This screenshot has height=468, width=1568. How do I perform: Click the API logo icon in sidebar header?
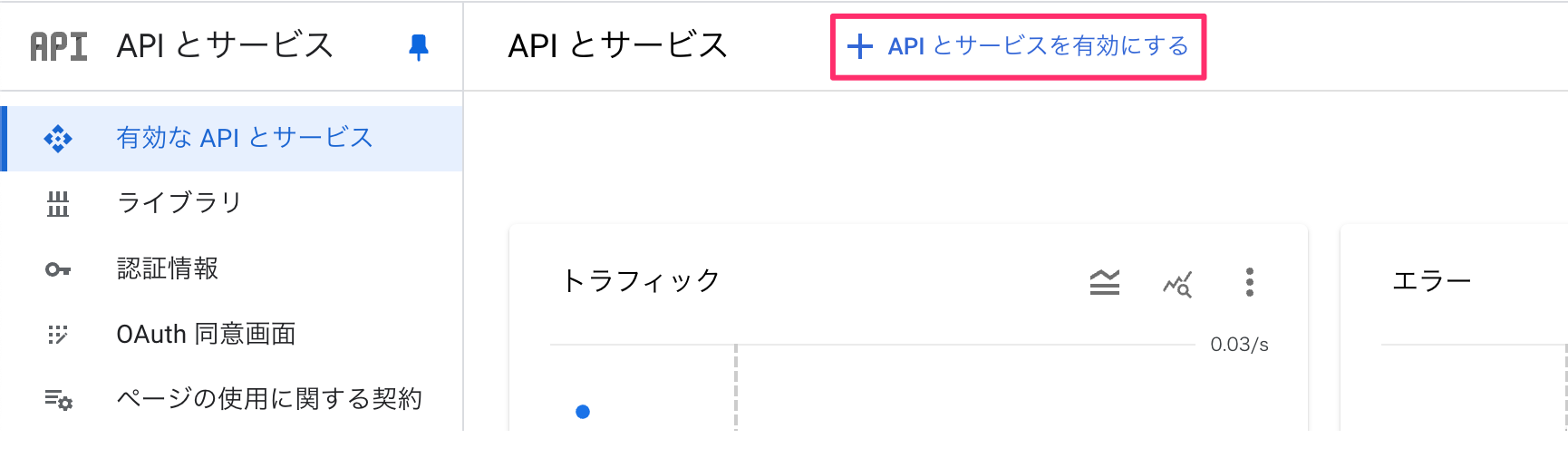[x=59, y=46]
